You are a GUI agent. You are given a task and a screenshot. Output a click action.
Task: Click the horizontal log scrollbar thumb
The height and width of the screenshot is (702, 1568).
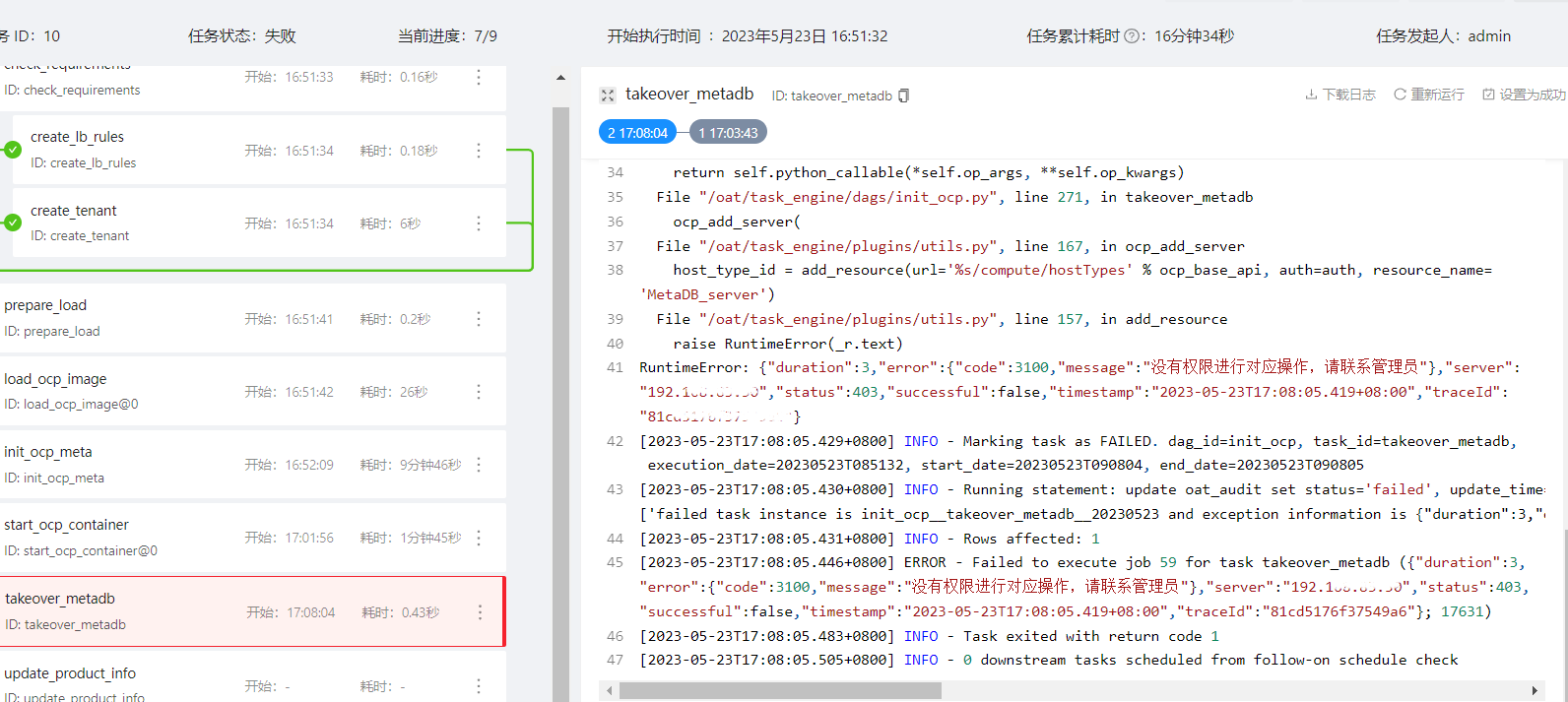click(779, 691)
